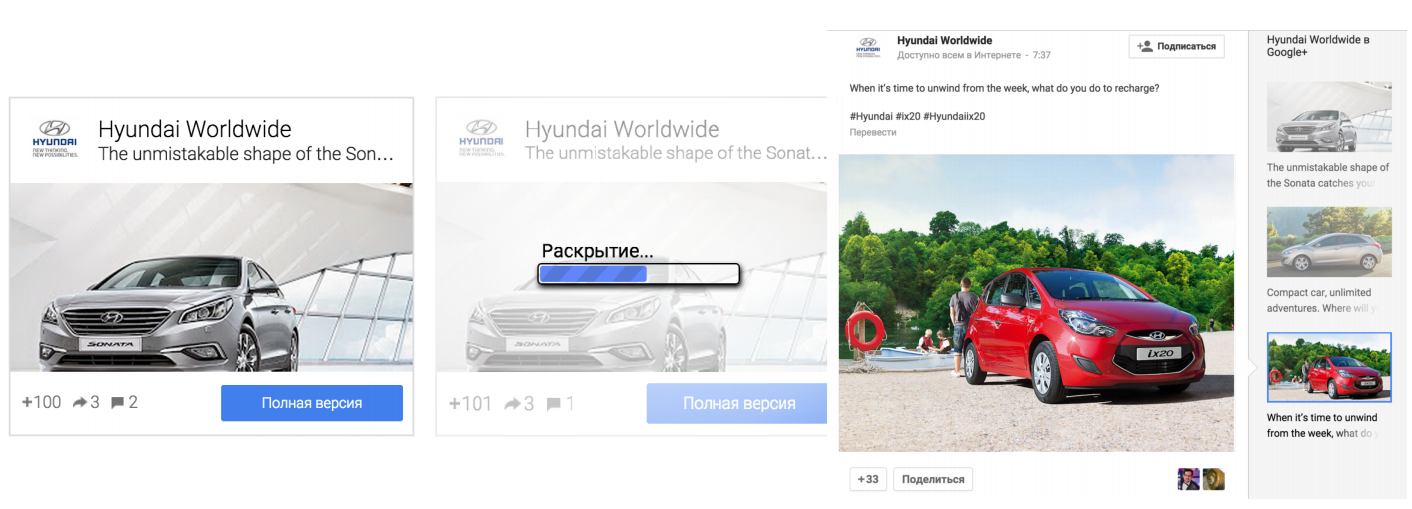Open the Hyundai Worldwide profile name in post header
Viewport: 1412px width, 509px height.
tap(944, 41)
